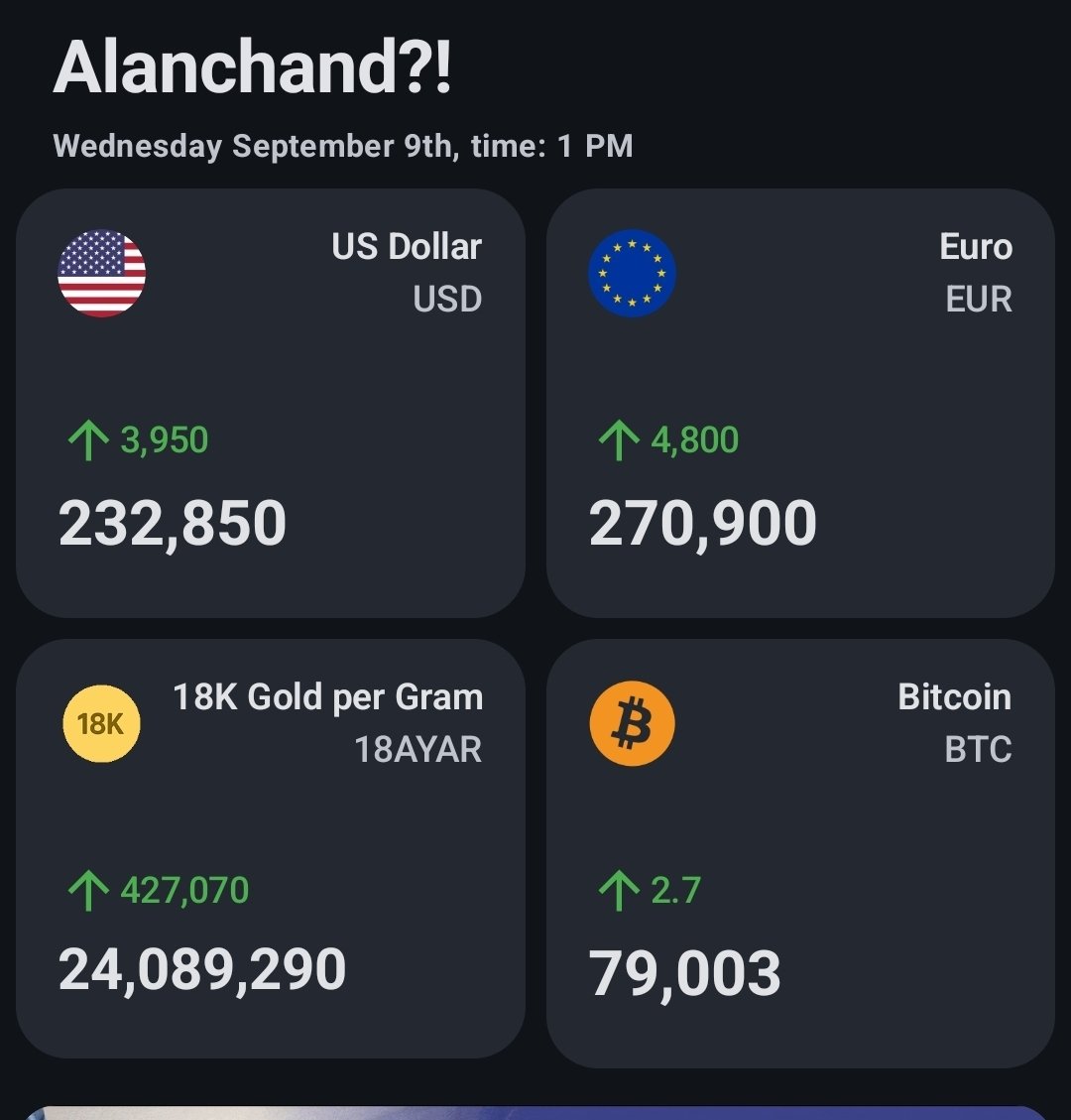Tap the green arrow beside 2.7

(619, 891)
